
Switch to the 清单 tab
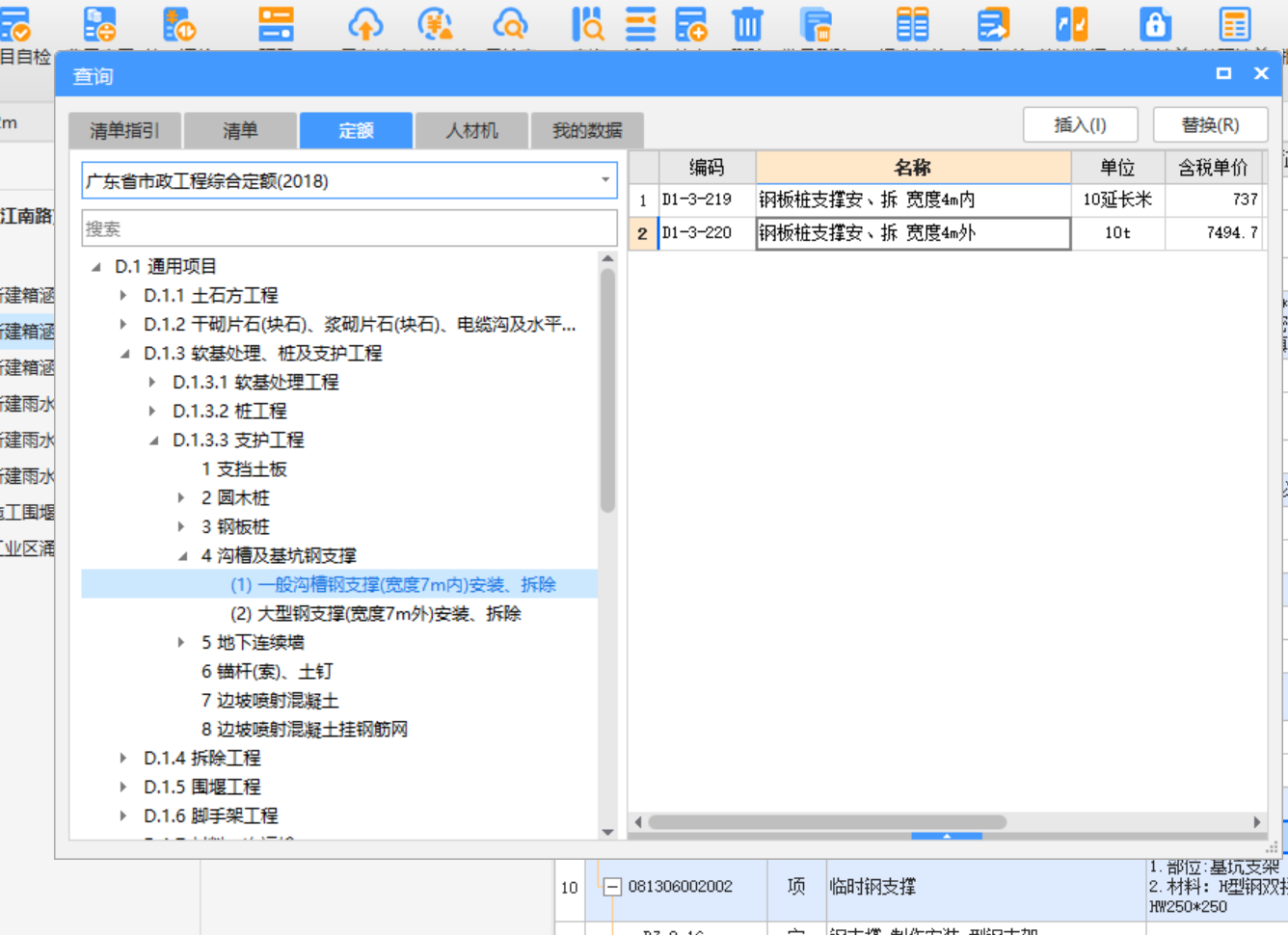pyautogui.click(x=240, y=130)
